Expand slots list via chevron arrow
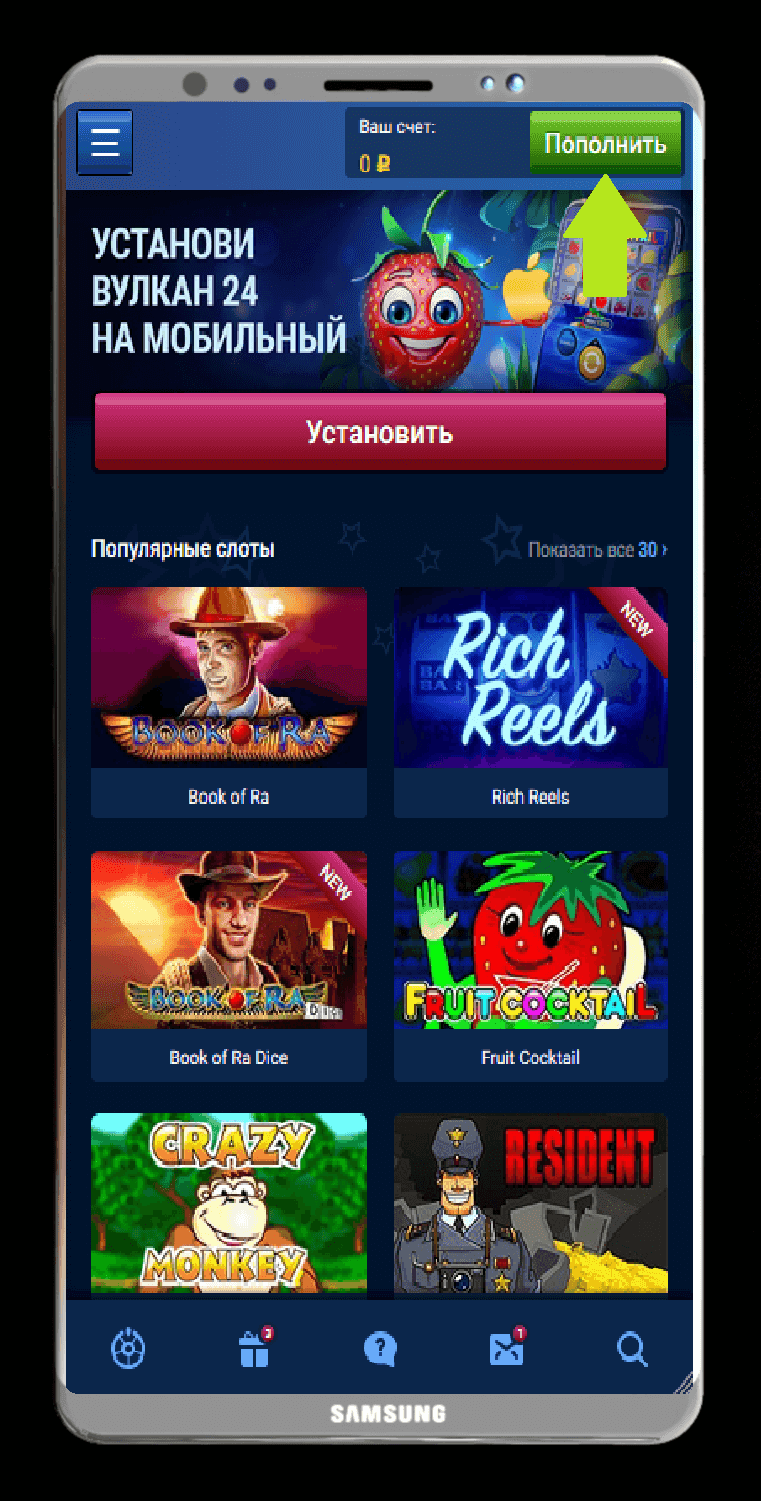761x1501 pixels. tap(665, 550)
